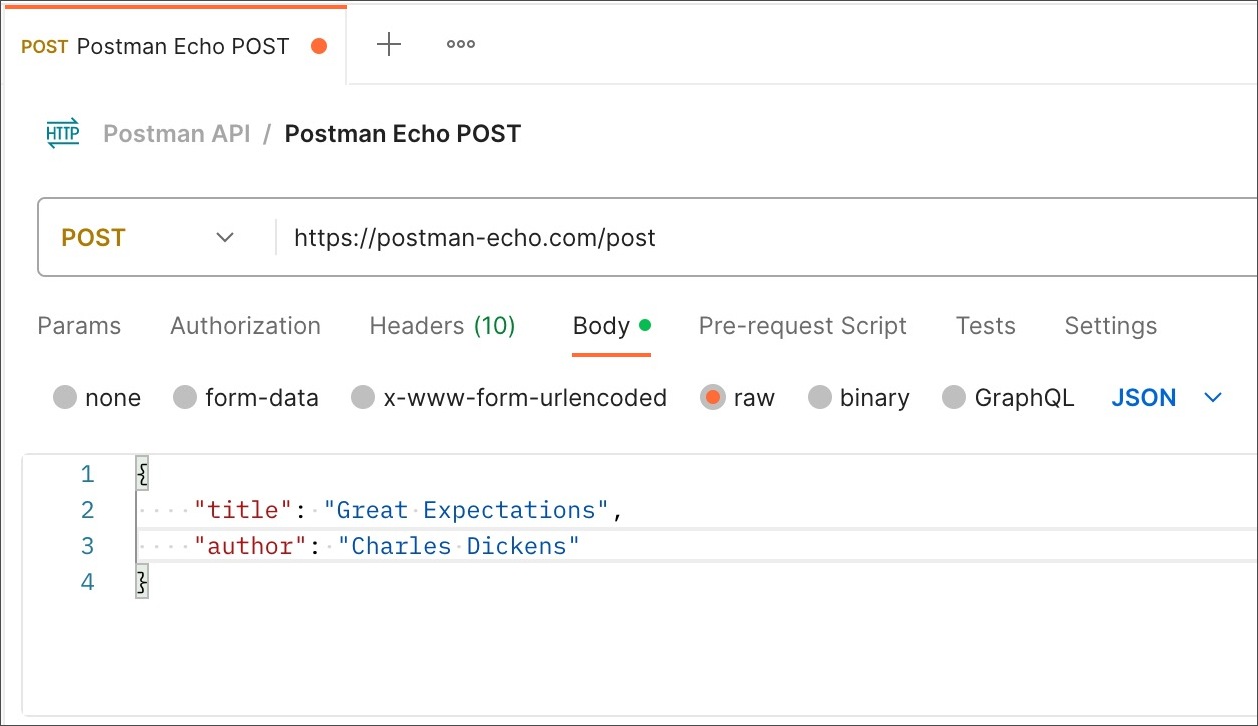The height and width of the screenshot is (726, 1258).
Task: Switch to the Tests tab
Action: point(985,326)
